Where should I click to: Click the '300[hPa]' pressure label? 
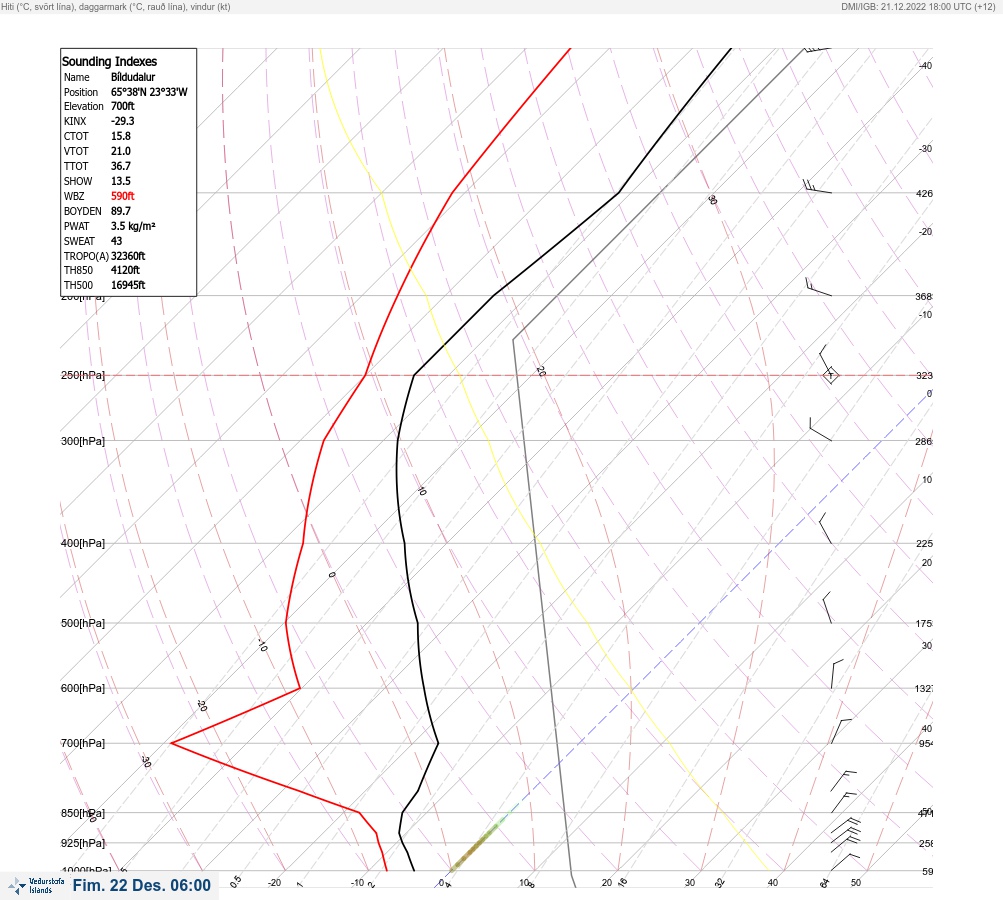[x=83, y=441]
